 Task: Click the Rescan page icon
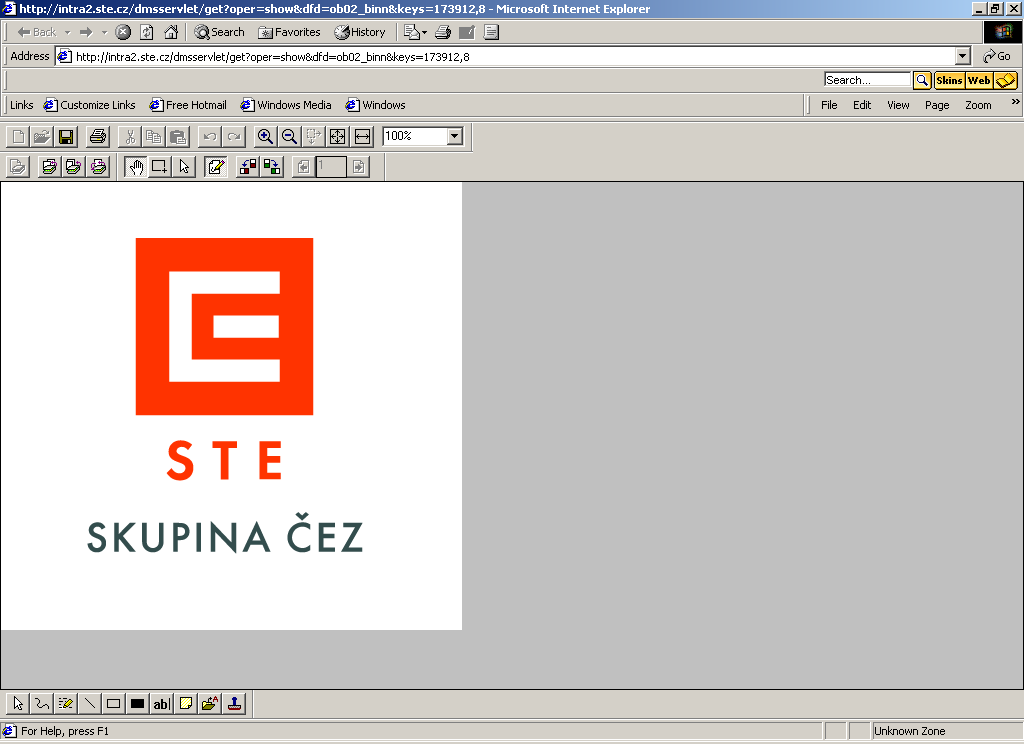coord(98,167)
